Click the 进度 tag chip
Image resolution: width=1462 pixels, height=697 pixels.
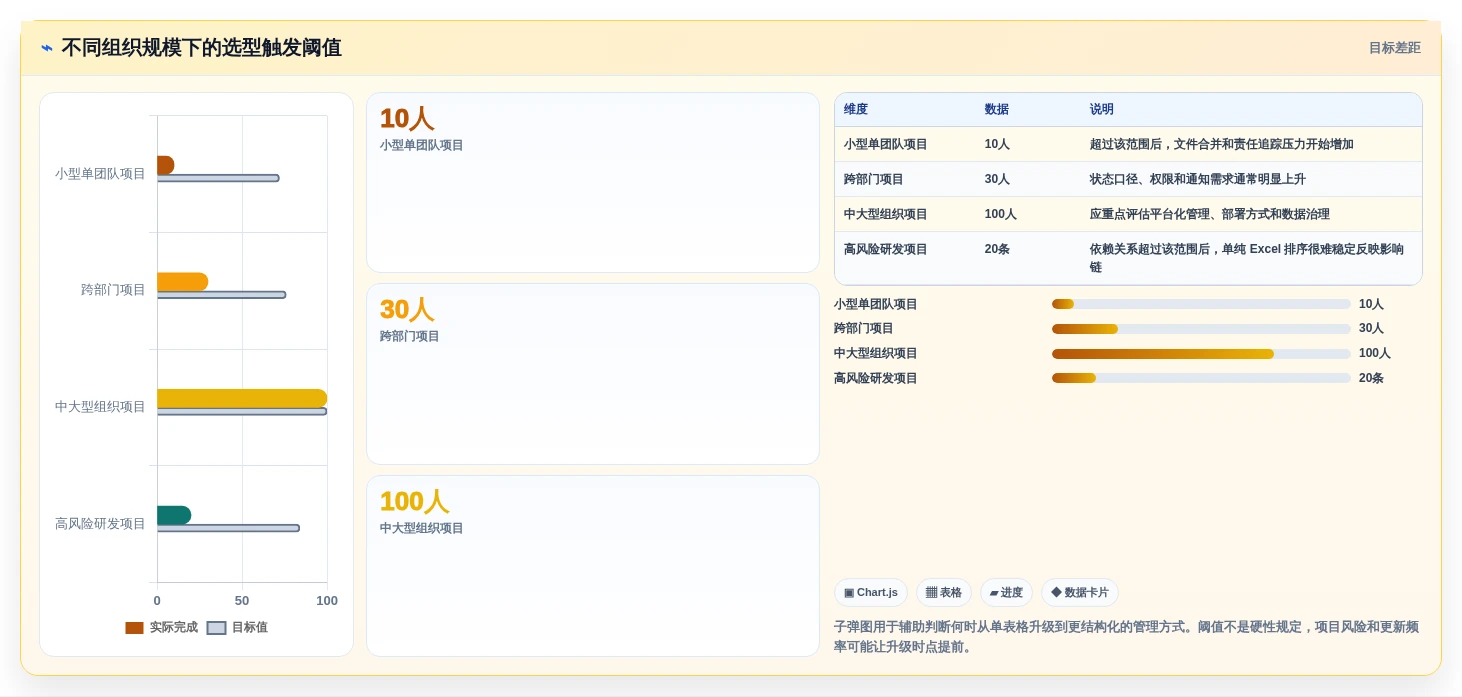1006,592
